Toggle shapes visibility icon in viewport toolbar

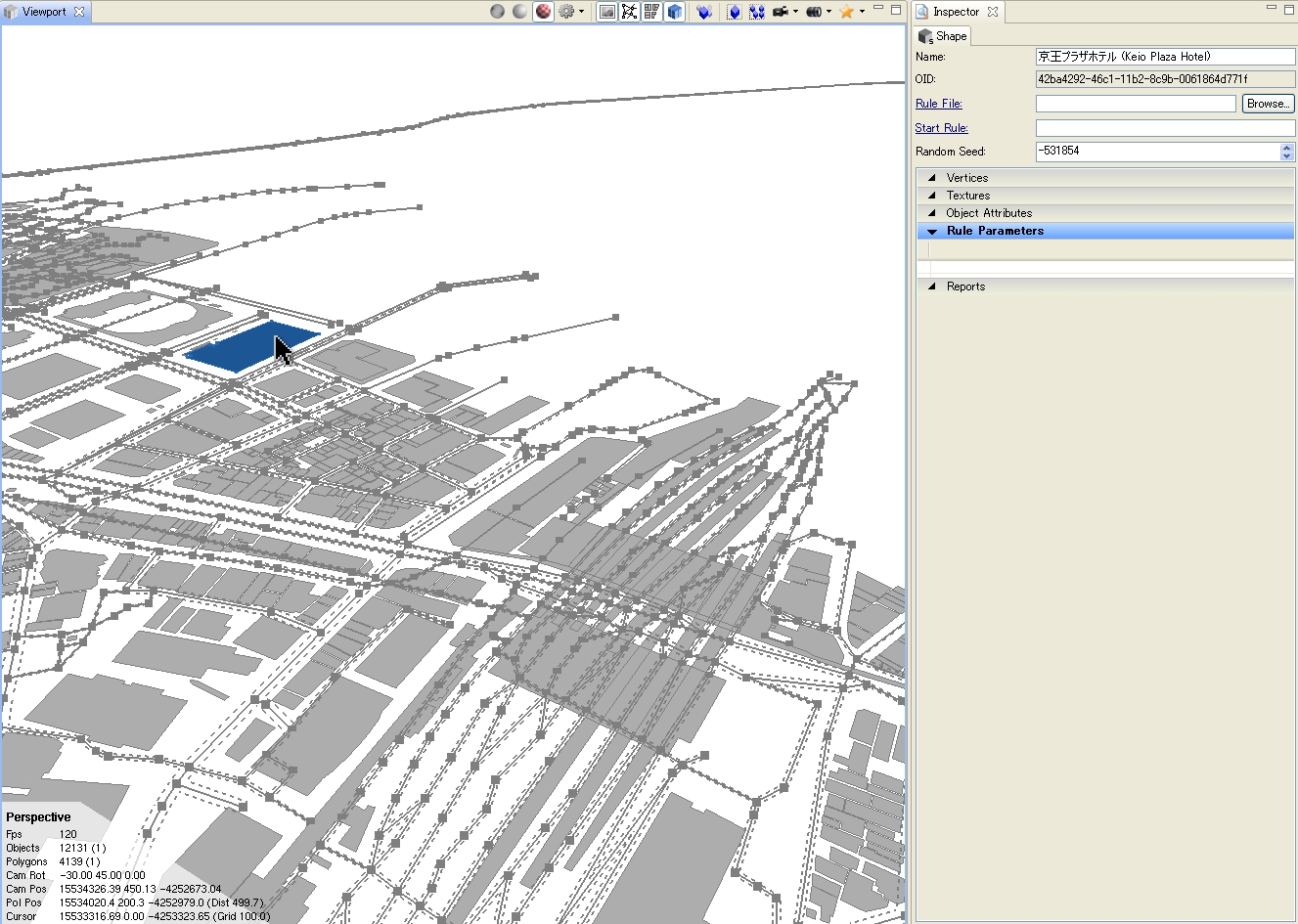tap(651, 12)
